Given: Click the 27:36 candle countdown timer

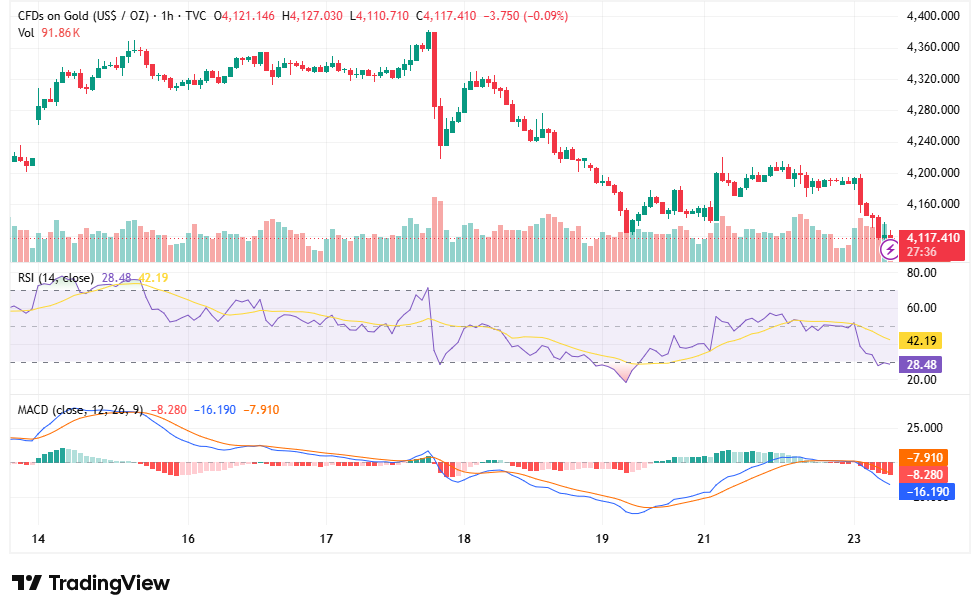Looking at the screenshot, I should click(921, 252).
